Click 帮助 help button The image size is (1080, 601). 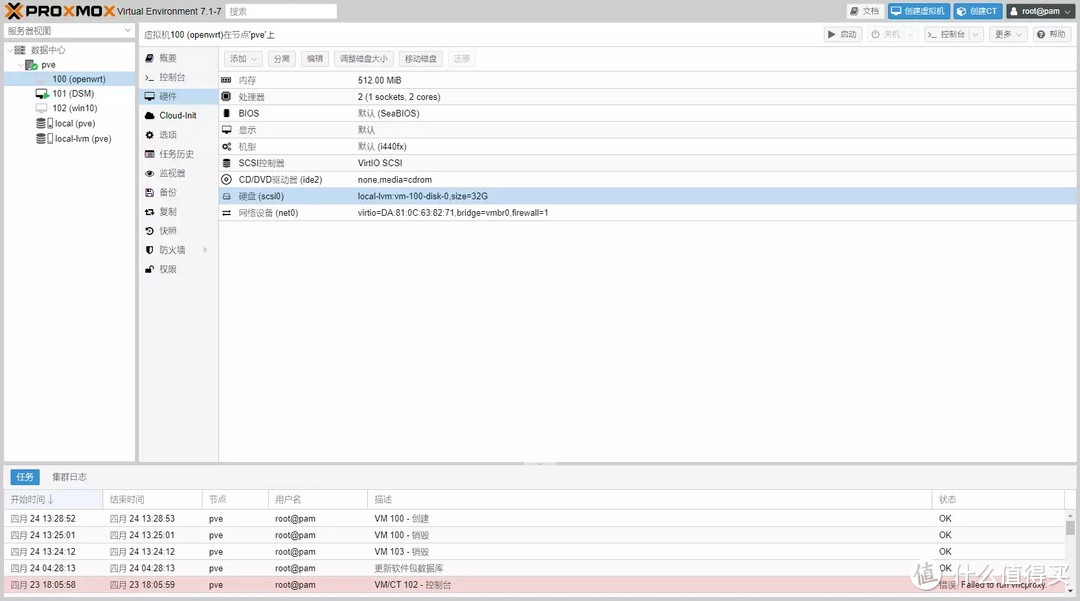click(1052, 34)
